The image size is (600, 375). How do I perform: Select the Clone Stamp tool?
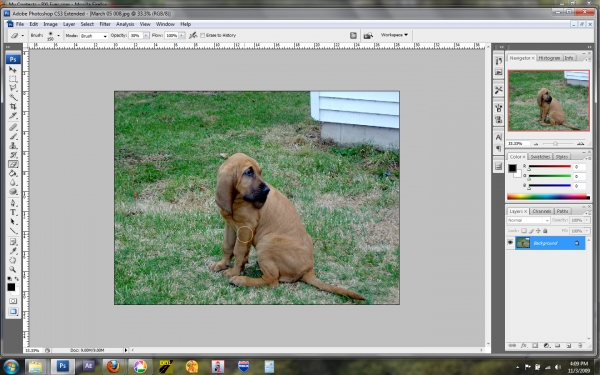13,145
